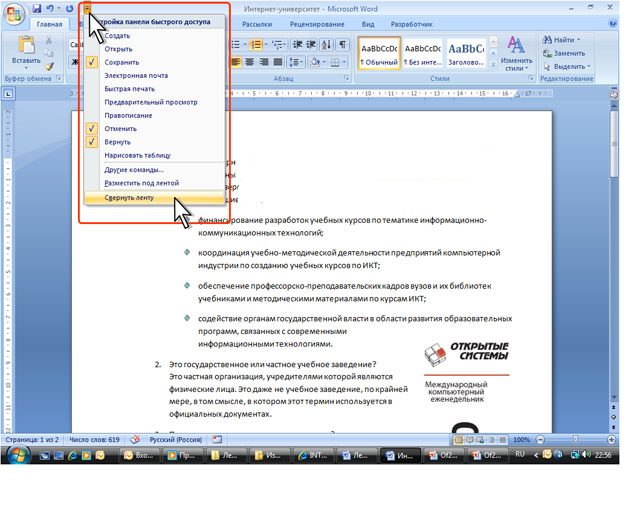Switch to Web Layout view icon

pos(480,440)
